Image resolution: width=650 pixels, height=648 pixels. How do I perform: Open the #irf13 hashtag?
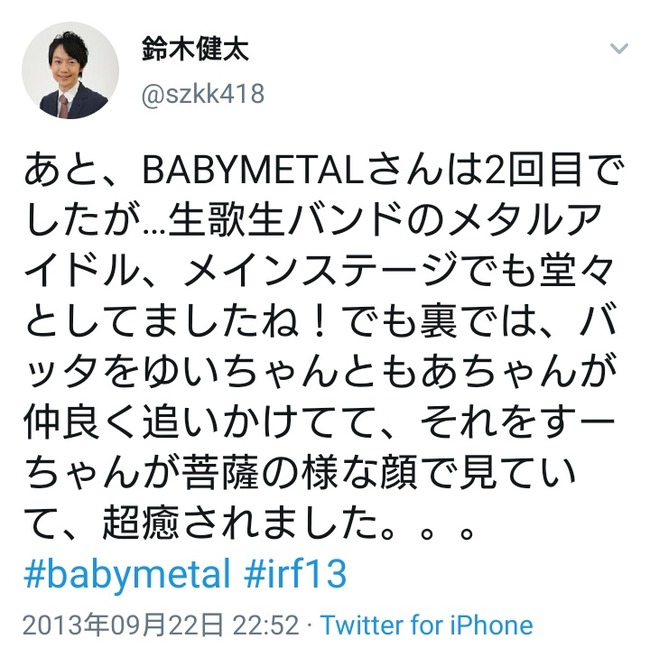(x=295, y=573)
